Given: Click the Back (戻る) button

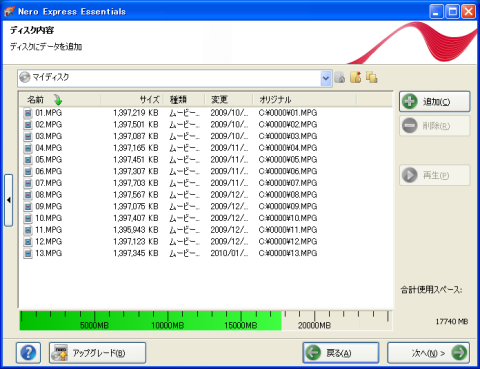Looking at the screenshot, I should point(341,353).
